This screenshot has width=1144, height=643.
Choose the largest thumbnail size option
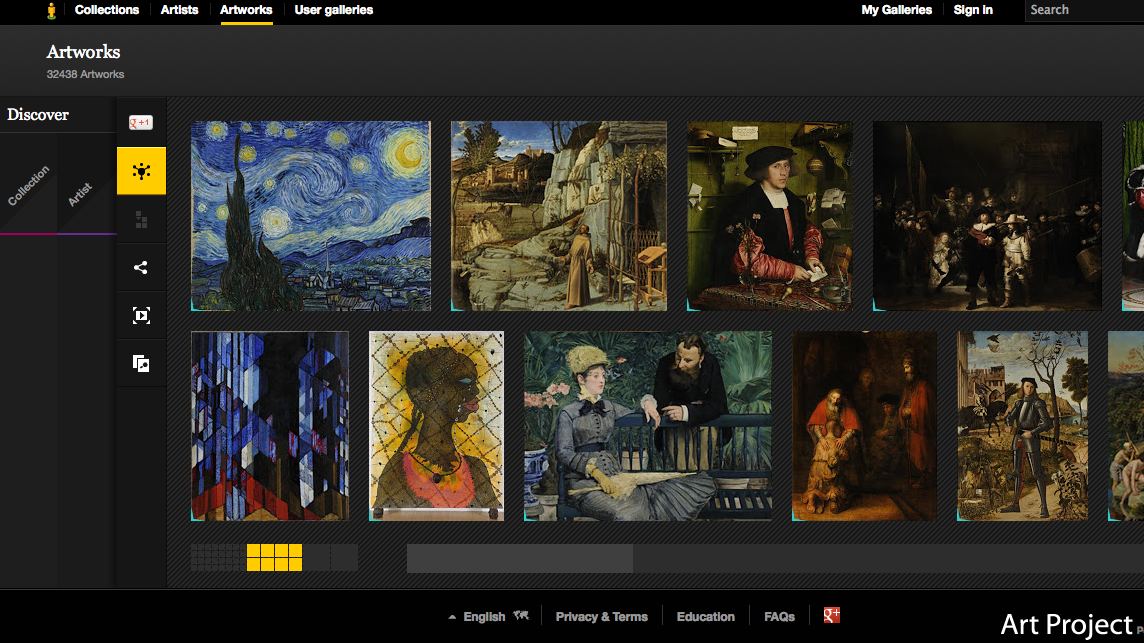(331, 558)
